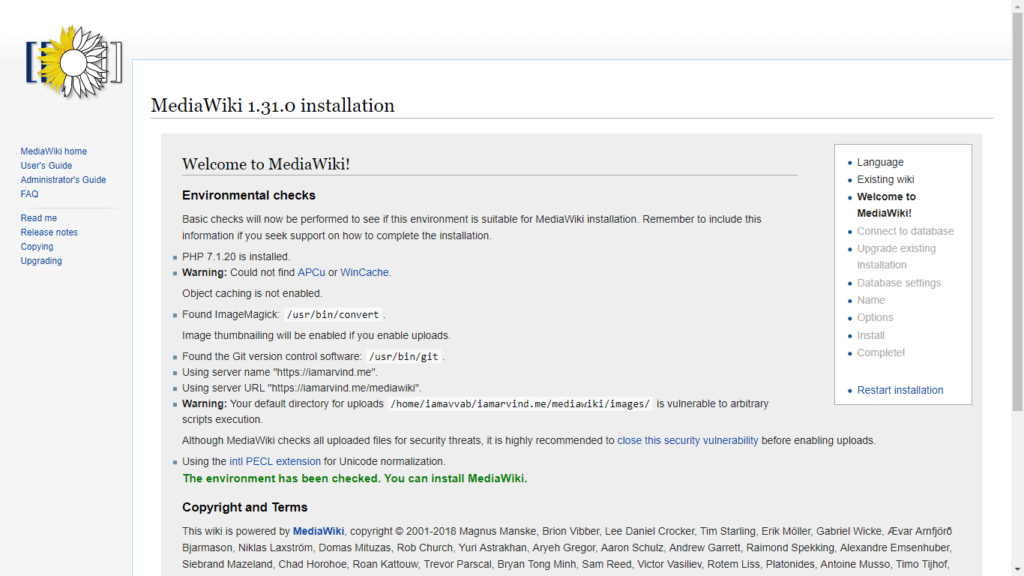Follow the WinCache link
This screenshot has width=1024, height=576.
(x=364, y=272)
